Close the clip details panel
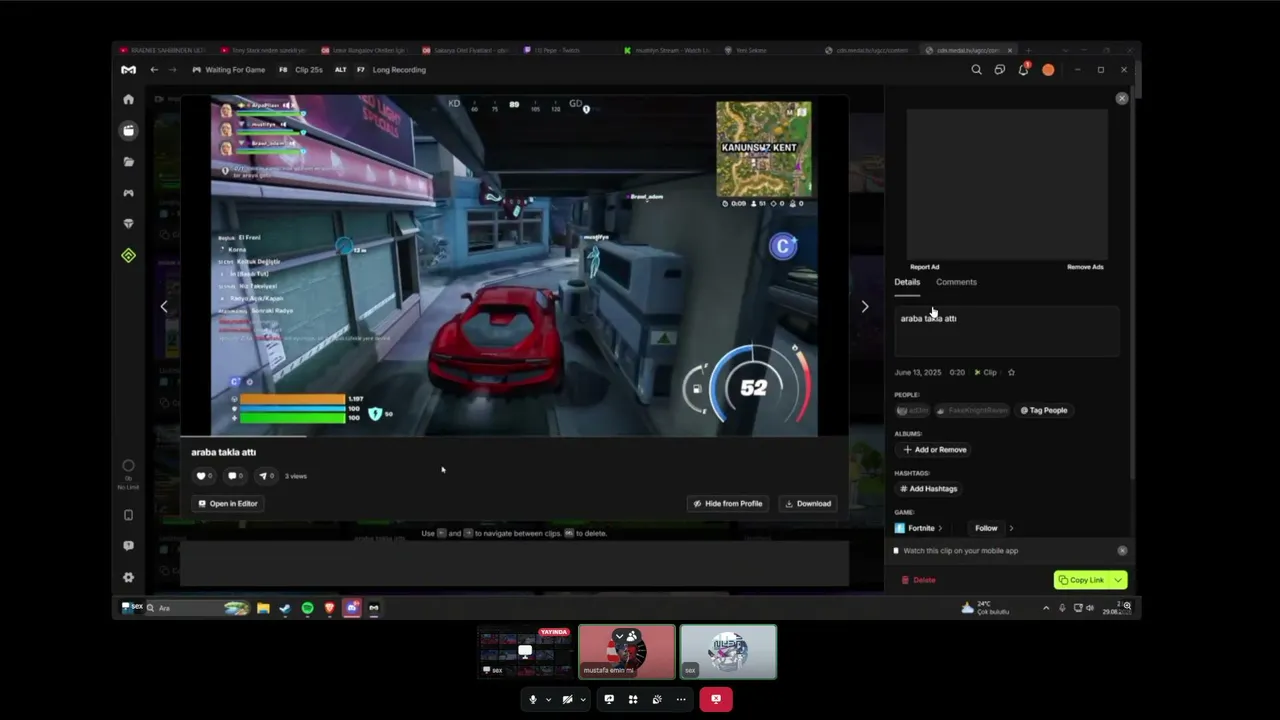Screen dimensions: 1280x720 click(x=1122, y=98)
